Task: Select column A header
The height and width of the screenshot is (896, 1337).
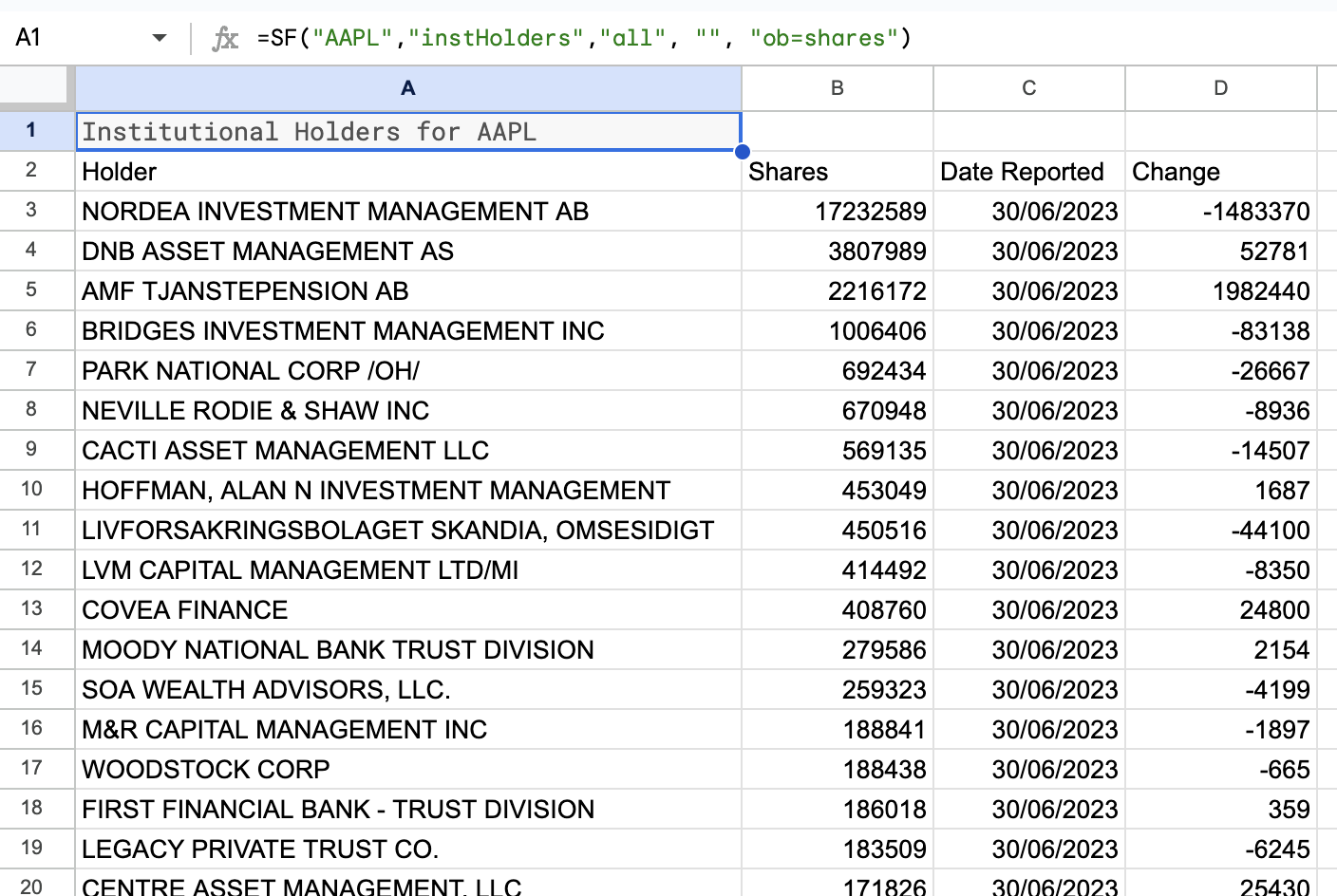Action: (x=408, y=88)
